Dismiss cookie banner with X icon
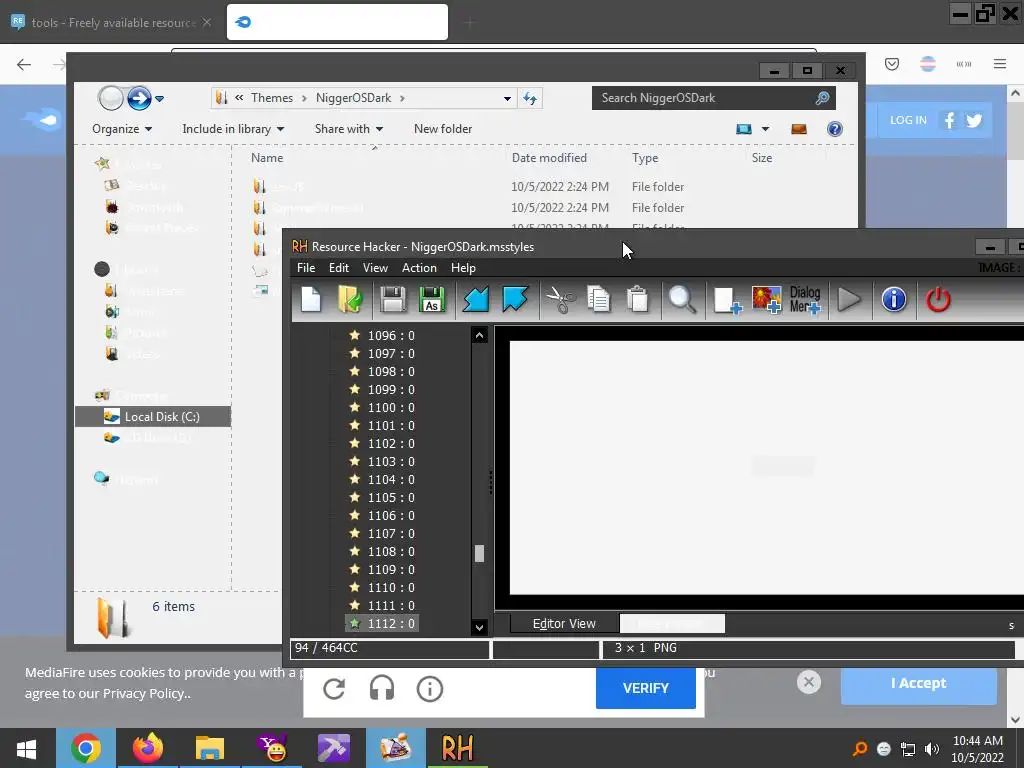The width and height of the screenshot is (1024, 768). click(808, 682)
